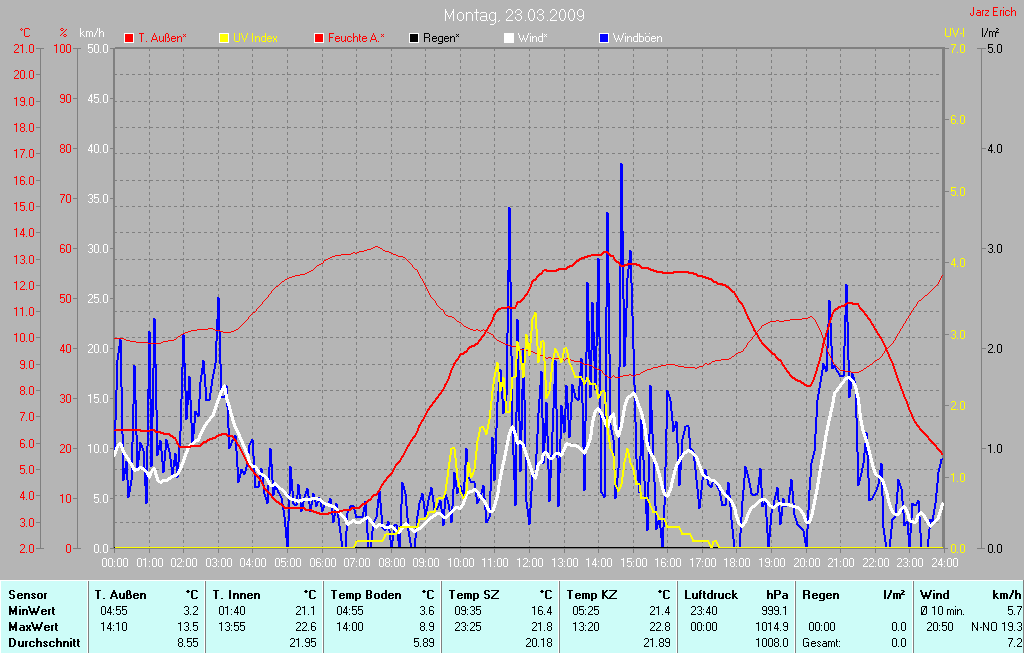This screenshot has width=1024, height=653.
Task: Click the blue Windböen legend swatch
Action: [x=603, y=38]
